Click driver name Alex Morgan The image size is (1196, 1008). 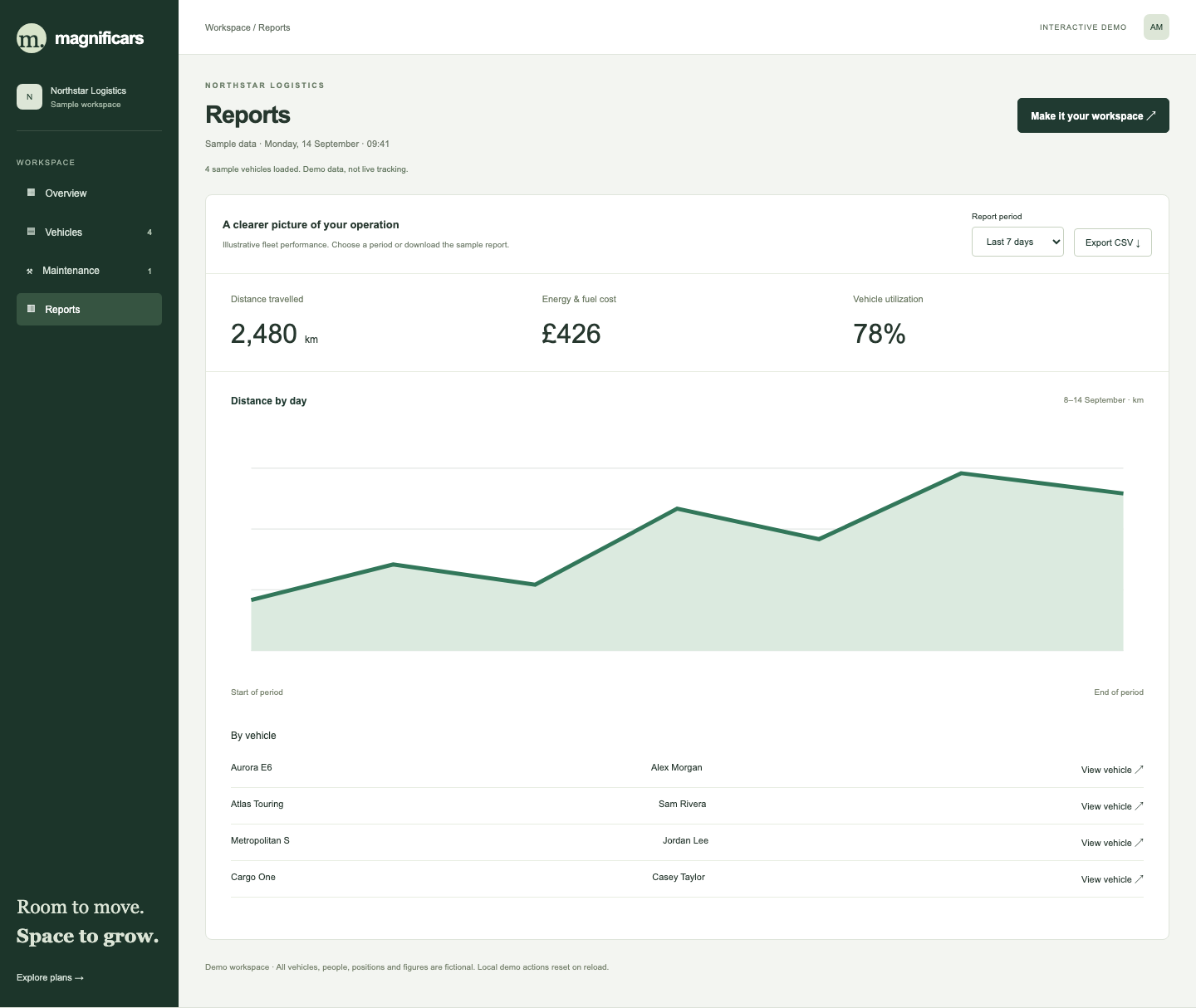[x=677, y=767]
